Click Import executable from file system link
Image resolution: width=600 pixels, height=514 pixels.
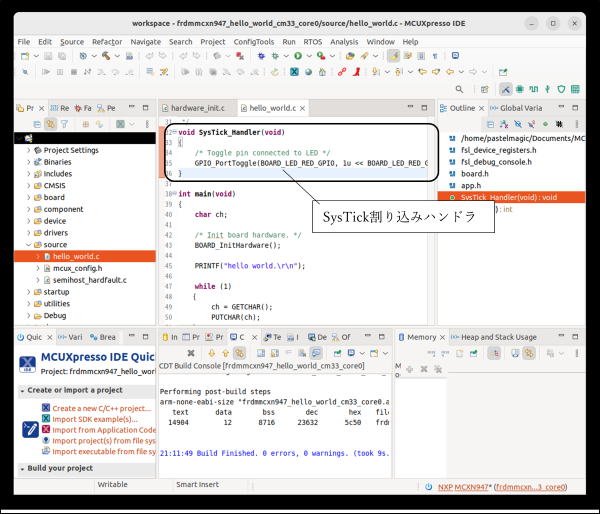point(104,451)
